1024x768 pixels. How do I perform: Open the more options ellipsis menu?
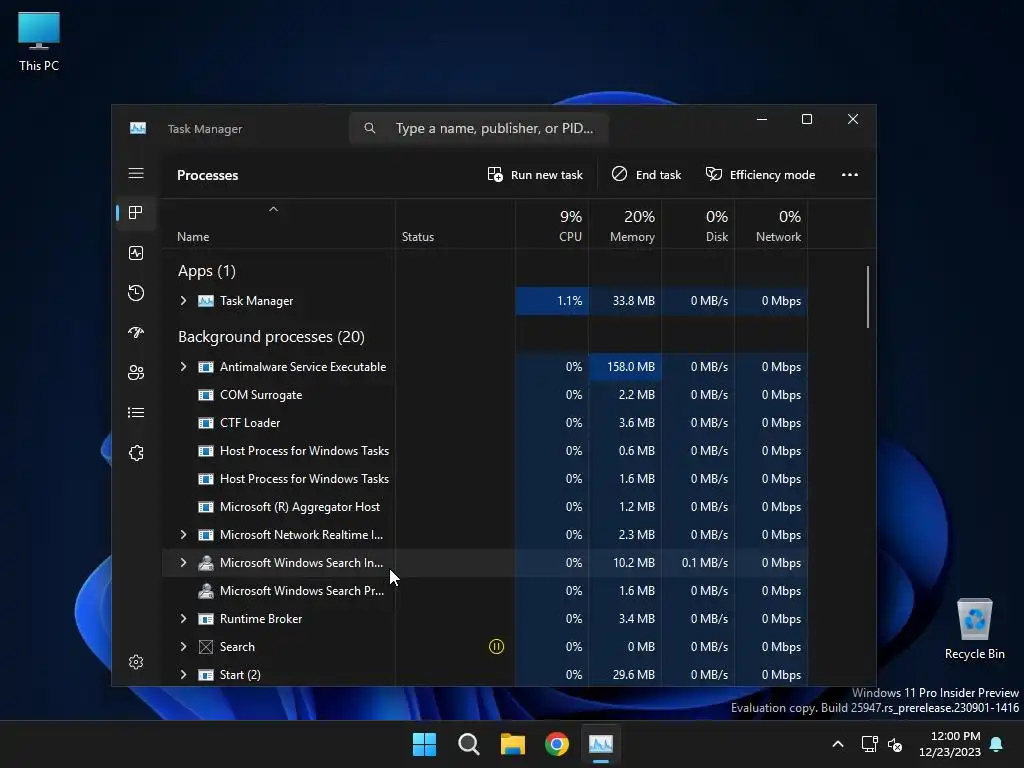[850, 174]
